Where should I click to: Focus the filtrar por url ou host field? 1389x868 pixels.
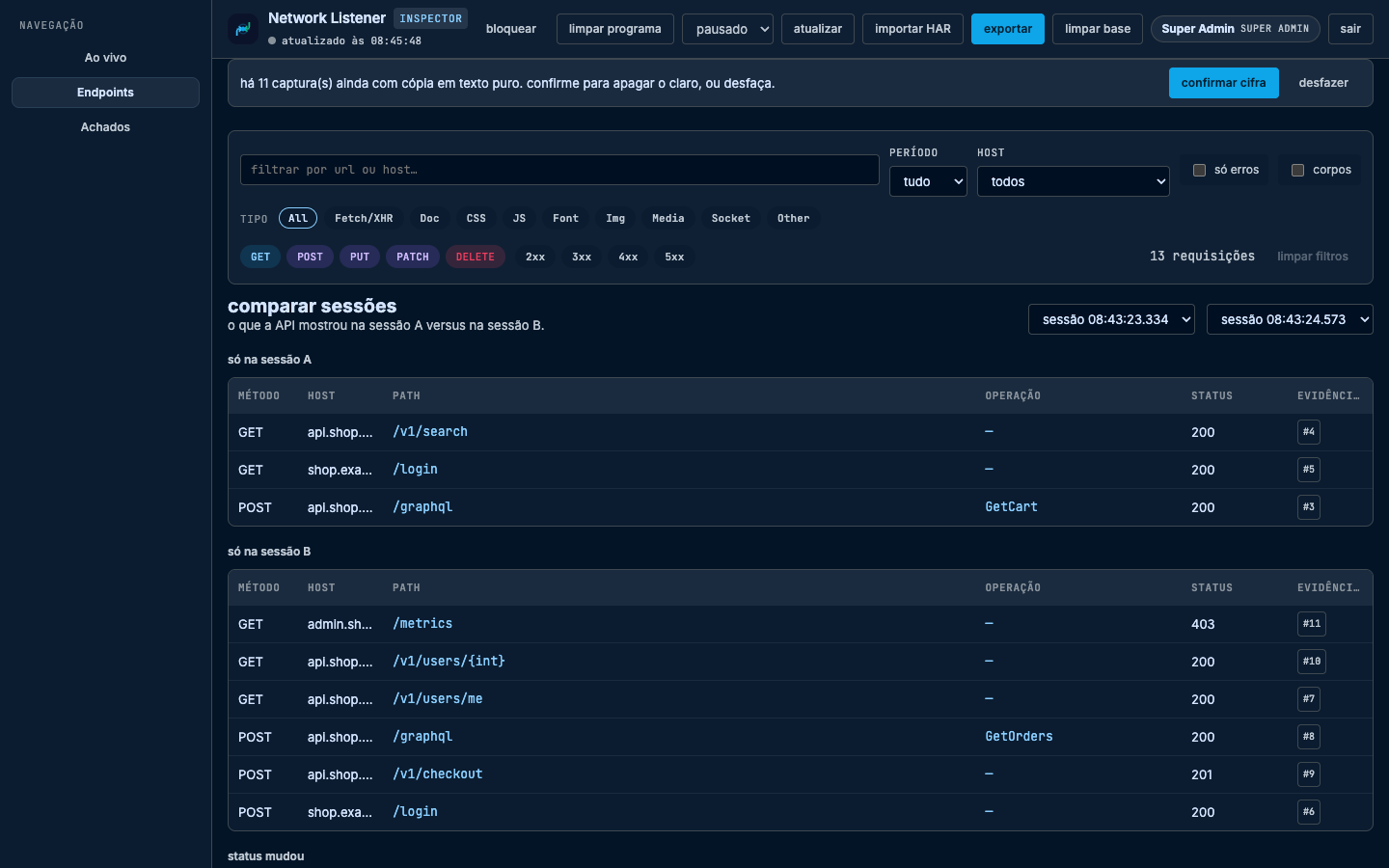tap(559, 170)
